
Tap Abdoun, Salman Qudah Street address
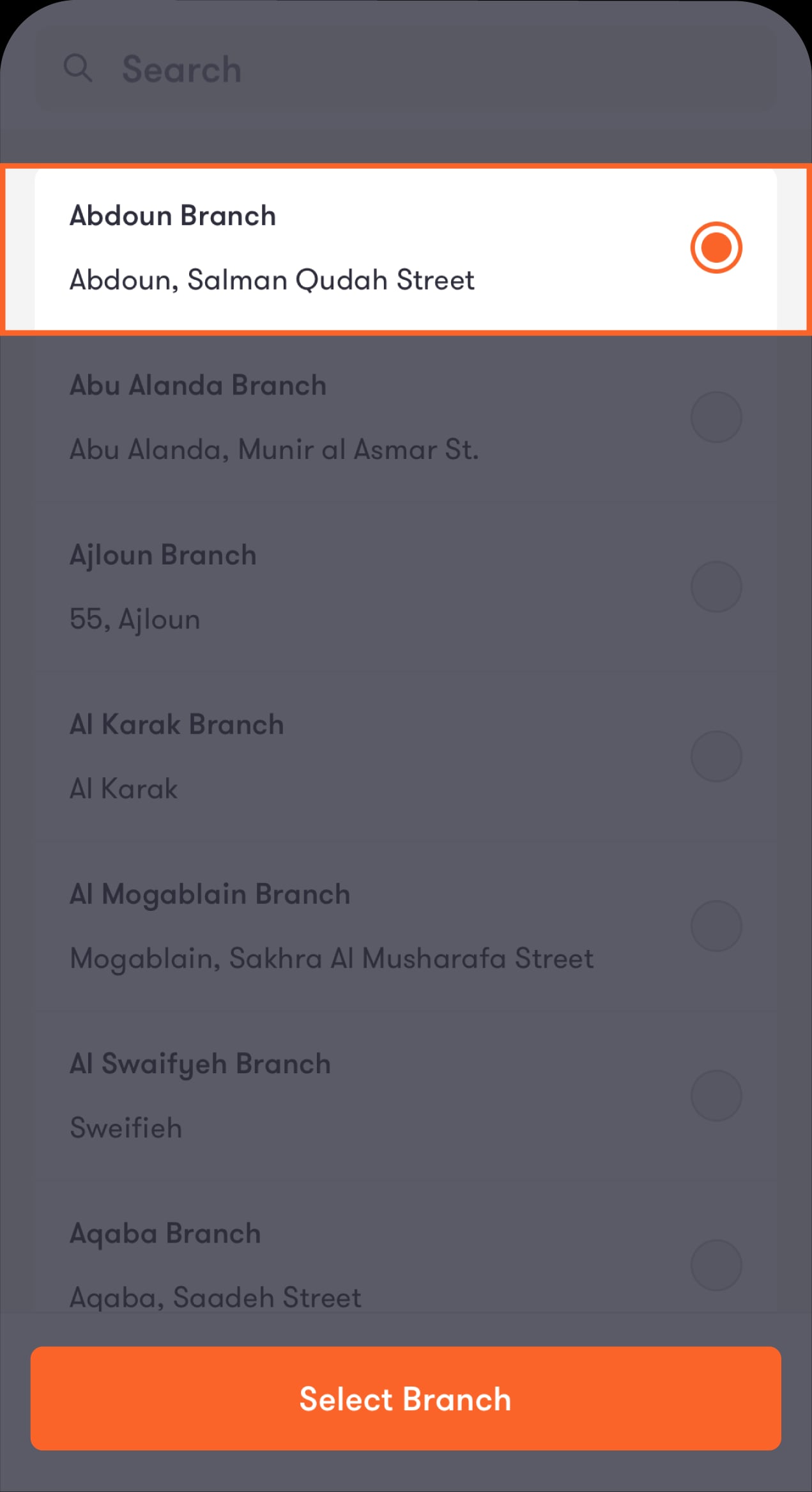click(x=272, y=280)
